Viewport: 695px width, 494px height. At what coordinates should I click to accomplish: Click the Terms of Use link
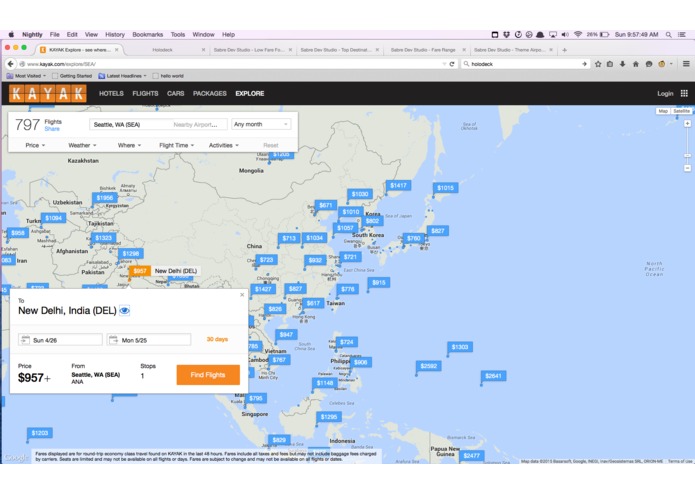point(679,461)
